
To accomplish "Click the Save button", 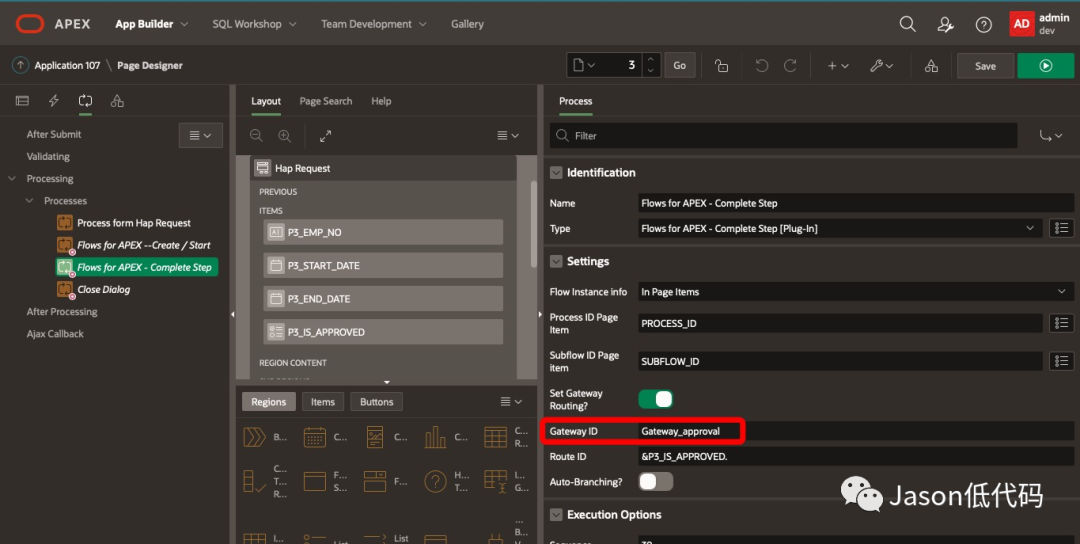I will pyautogui.click(x=985, y=65).
